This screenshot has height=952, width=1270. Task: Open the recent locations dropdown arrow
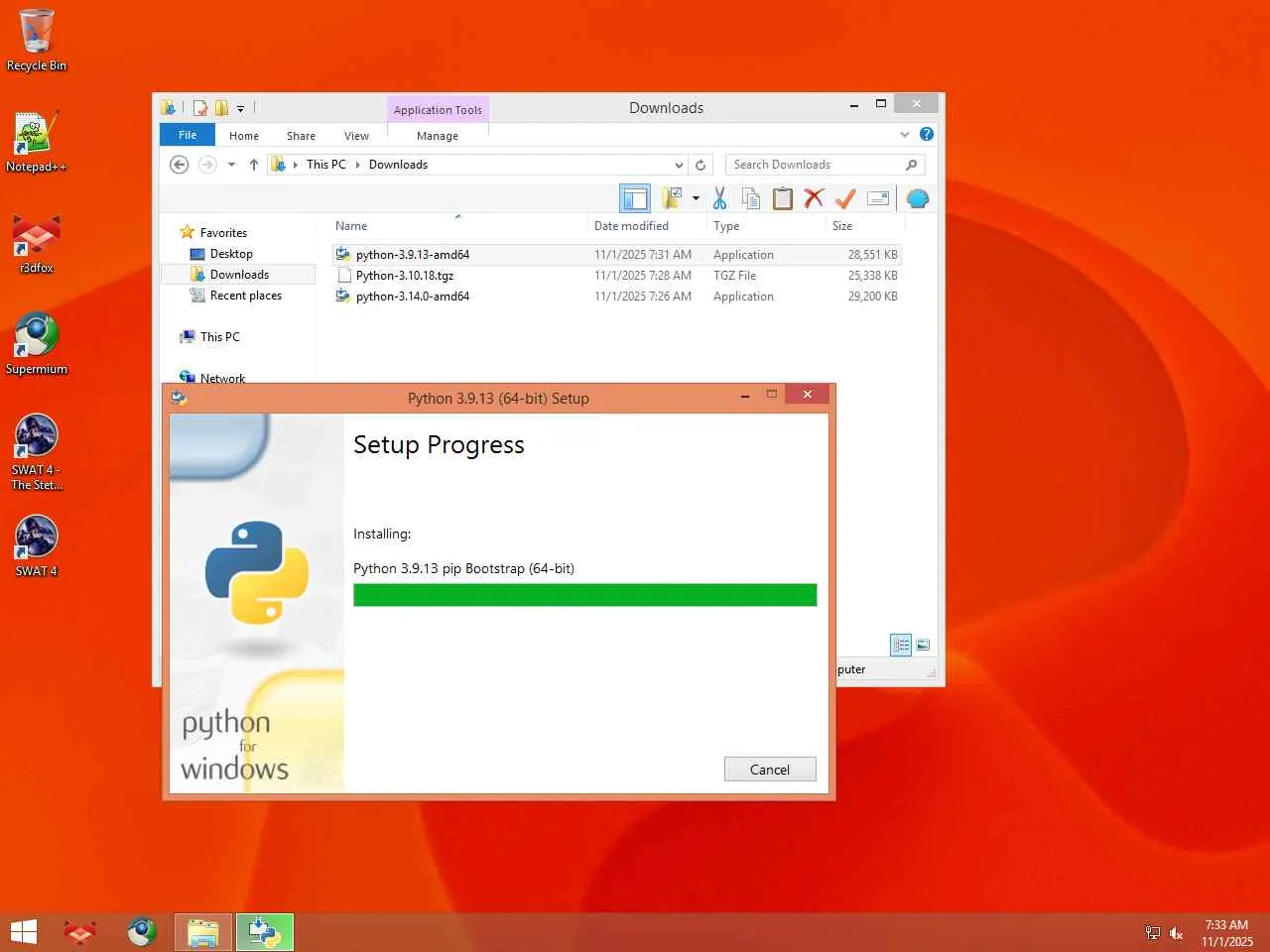pos(231,165)
